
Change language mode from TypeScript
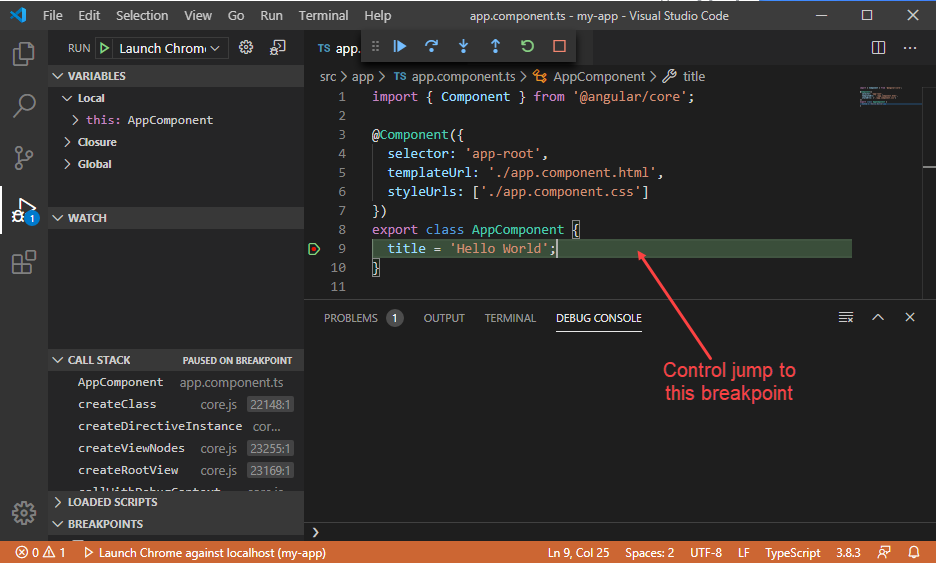point(792,552)
